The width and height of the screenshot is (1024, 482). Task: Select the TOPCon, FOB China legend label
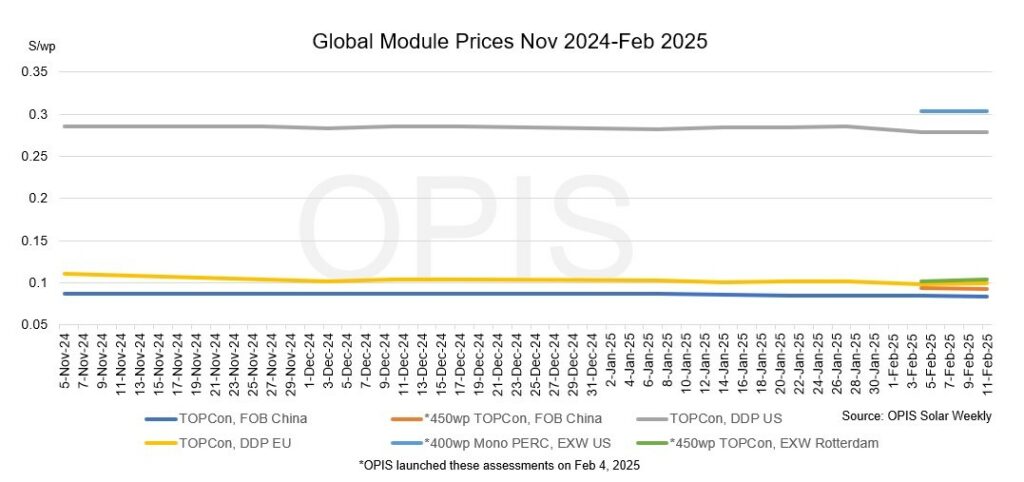(243, 419)
